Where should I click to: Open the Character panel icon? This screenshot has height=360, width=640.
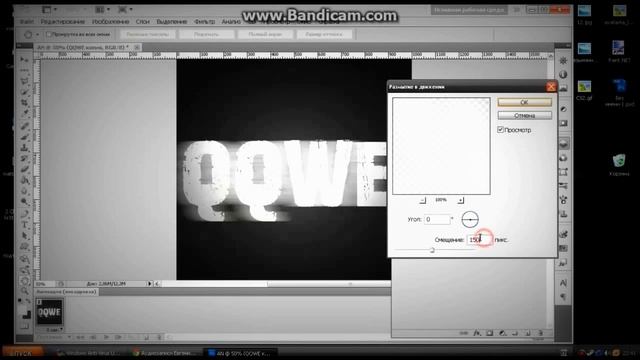coord(563,282)
